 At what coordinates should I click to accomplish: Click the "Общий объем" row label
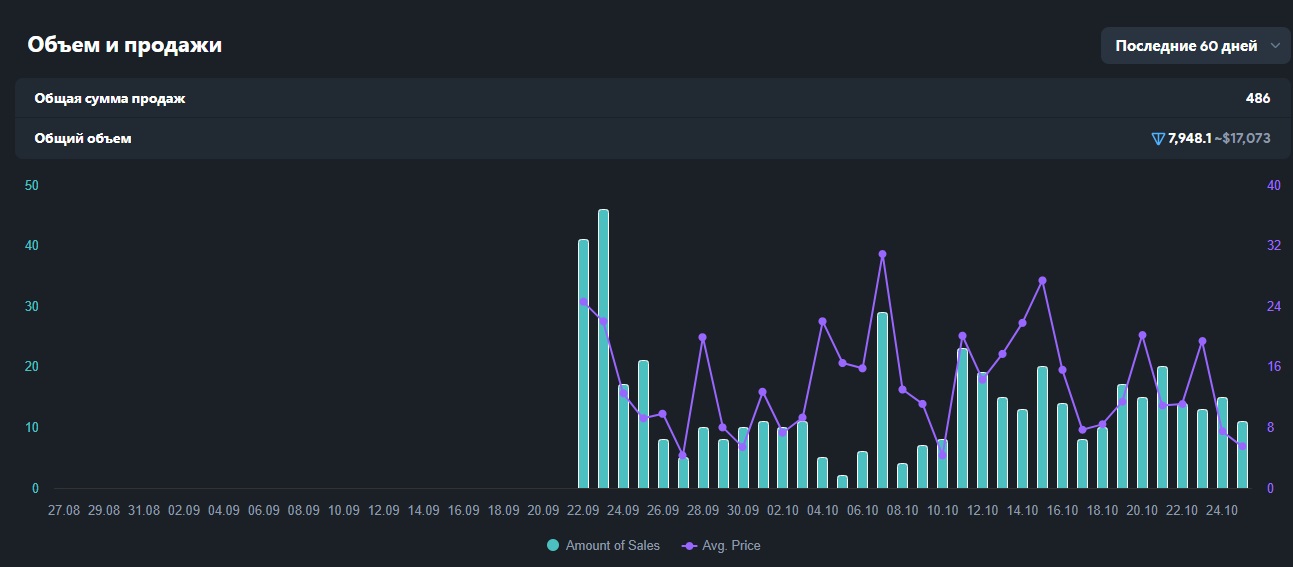83,139
